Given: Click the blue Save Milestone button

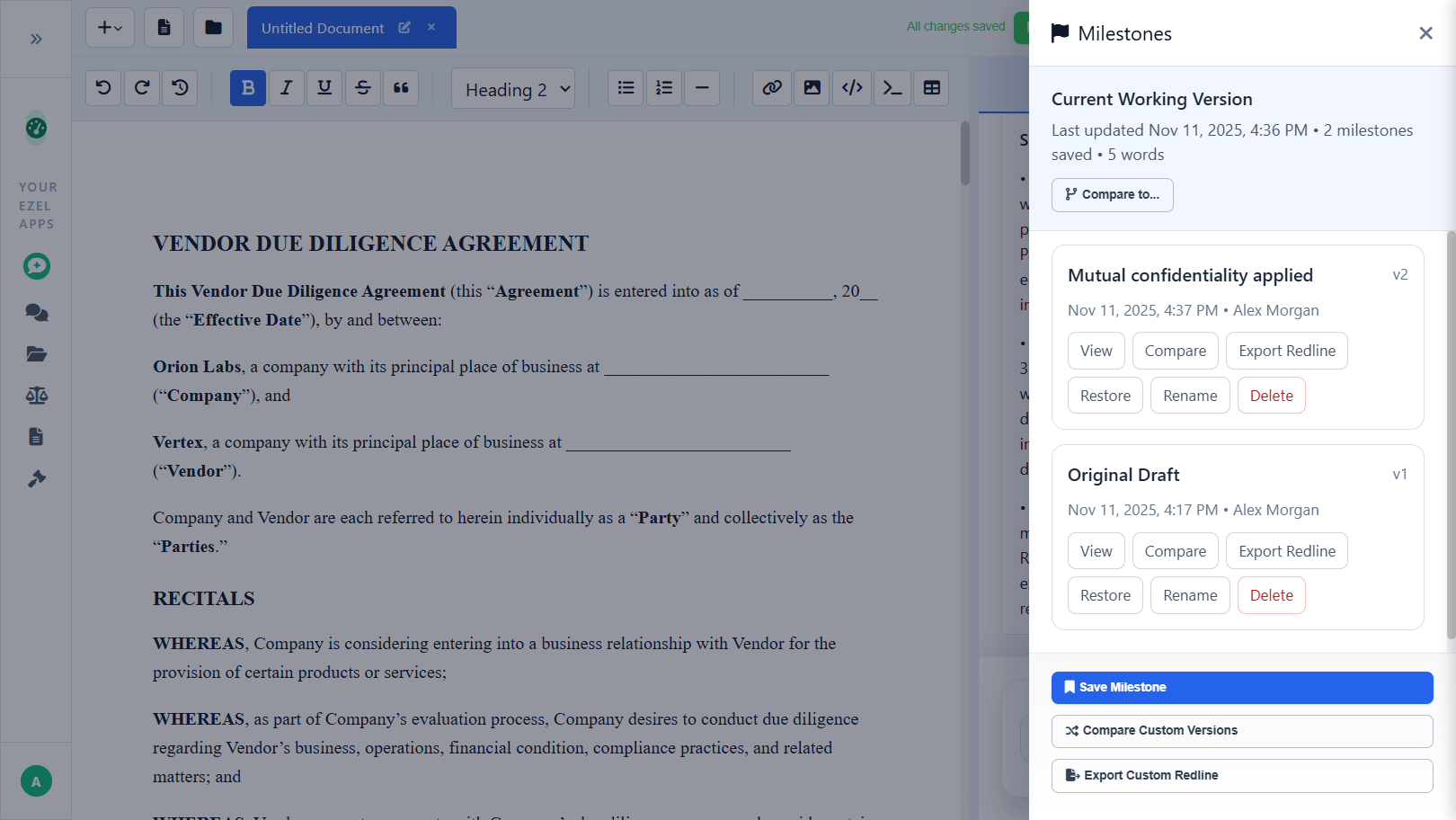Looking at the screenshot, I should [x=1241, y=688].
